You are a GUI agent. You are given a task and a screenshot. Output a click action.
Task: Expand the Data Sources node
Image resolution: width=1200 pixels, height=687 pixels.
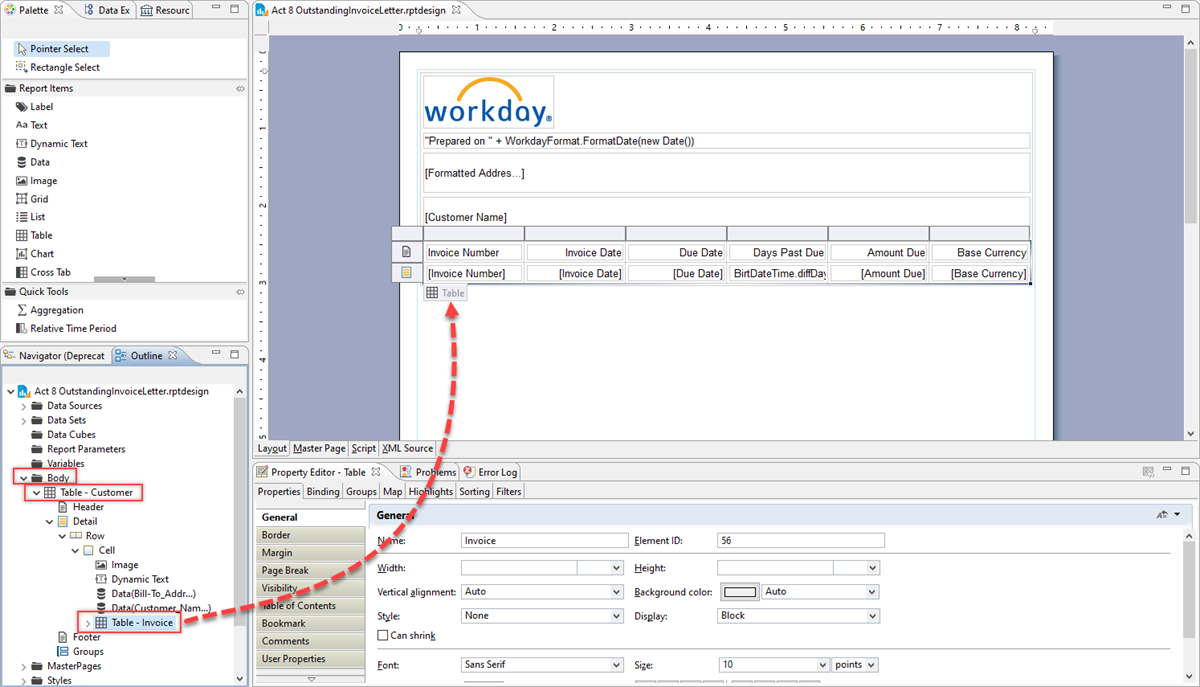(23, 406)
